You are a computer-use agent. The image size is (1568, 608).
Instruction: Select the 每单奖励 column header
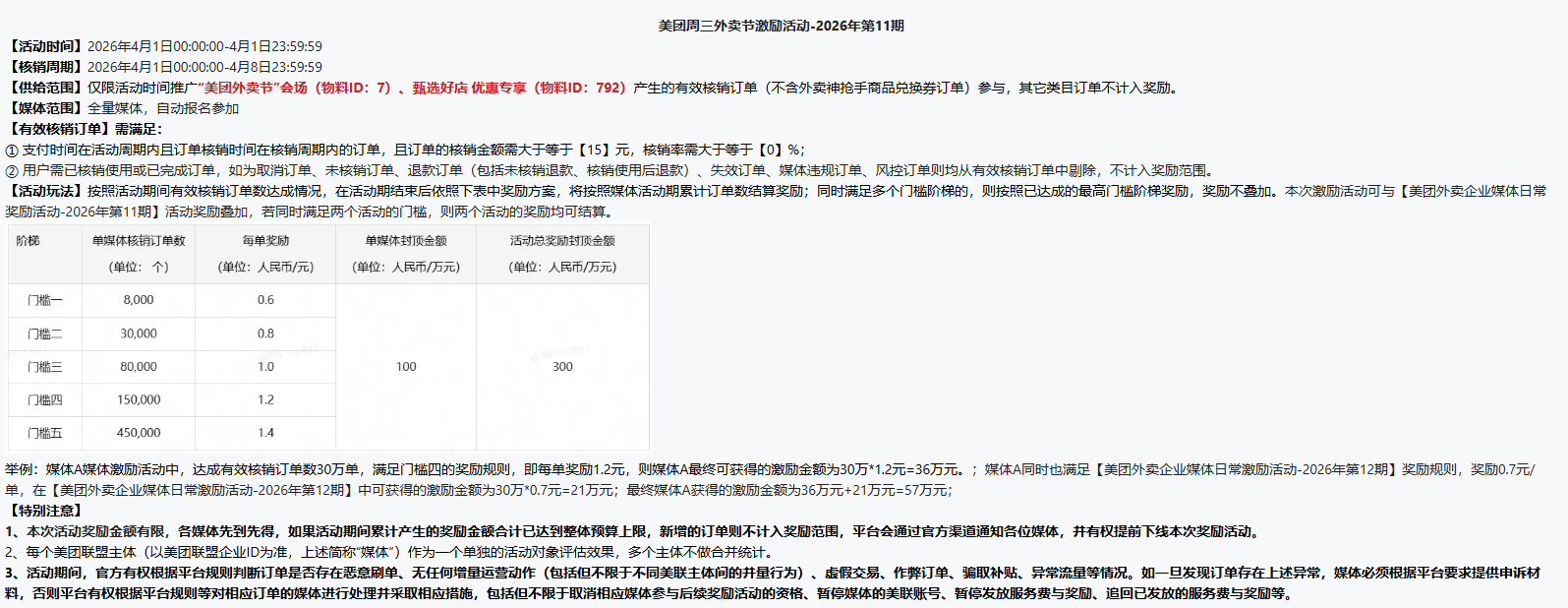pyautogui.click(x=265, y=241)
